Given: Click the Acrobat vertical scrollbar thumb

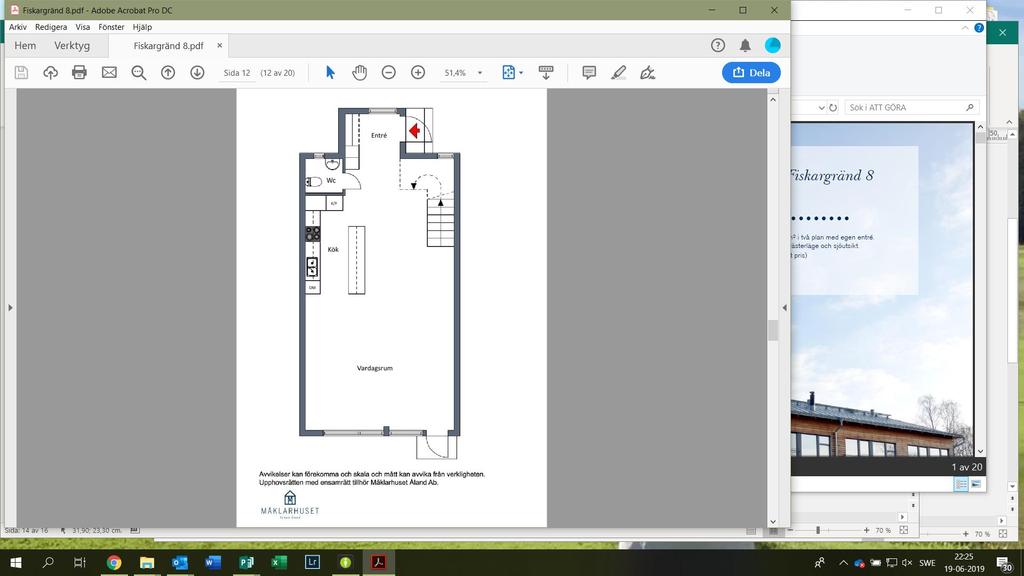Looking at the screenshot, I should [x=773, y=330].
